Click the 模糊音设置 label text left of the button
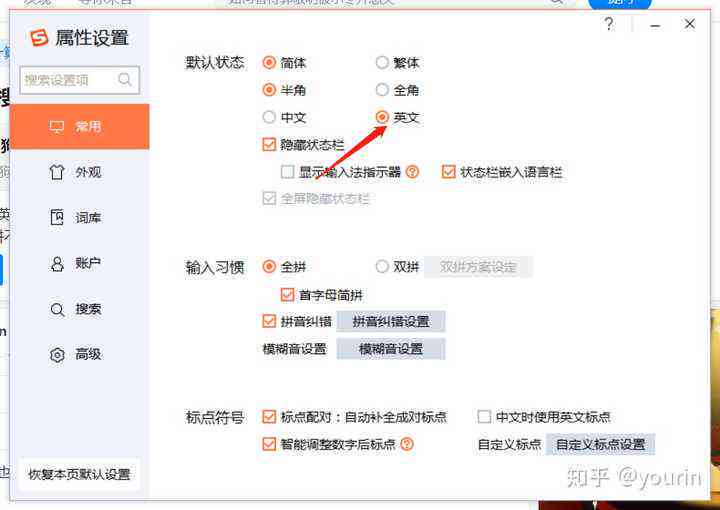Viewport: 720px width, 510px height. 294,349
